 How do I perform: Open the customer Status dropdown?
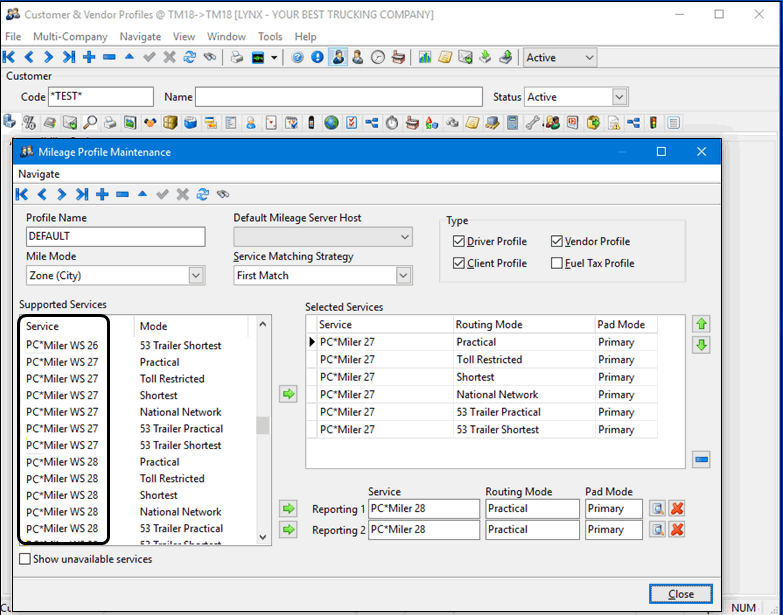tap(619, 97)
